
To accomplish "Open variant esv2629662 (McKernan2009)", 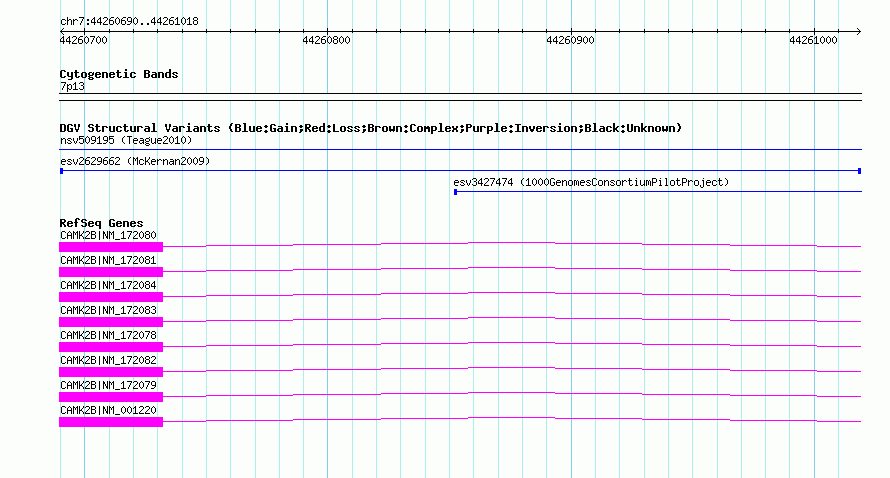I will (135, 161).
